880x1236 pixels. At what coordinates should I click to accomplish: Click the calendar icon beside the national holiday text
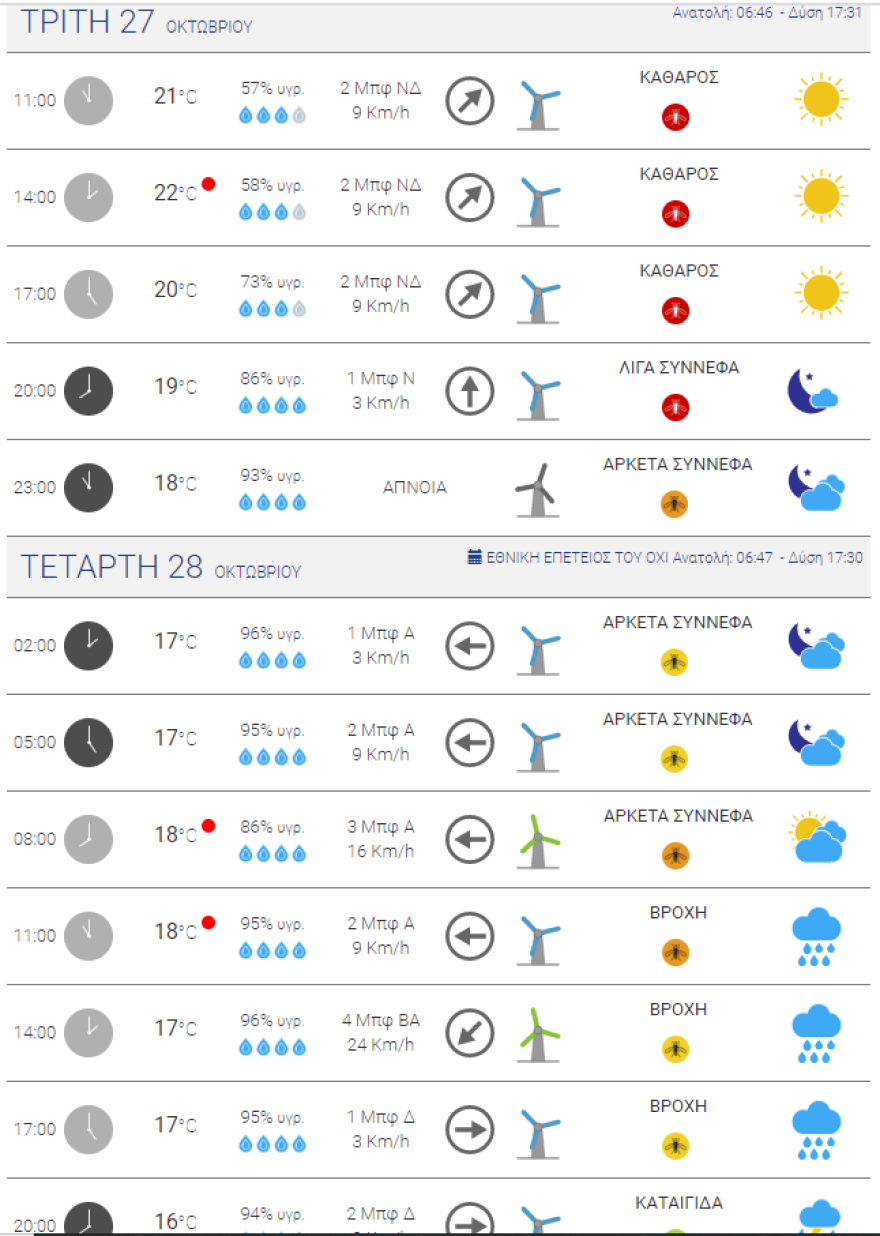(475, 557)
